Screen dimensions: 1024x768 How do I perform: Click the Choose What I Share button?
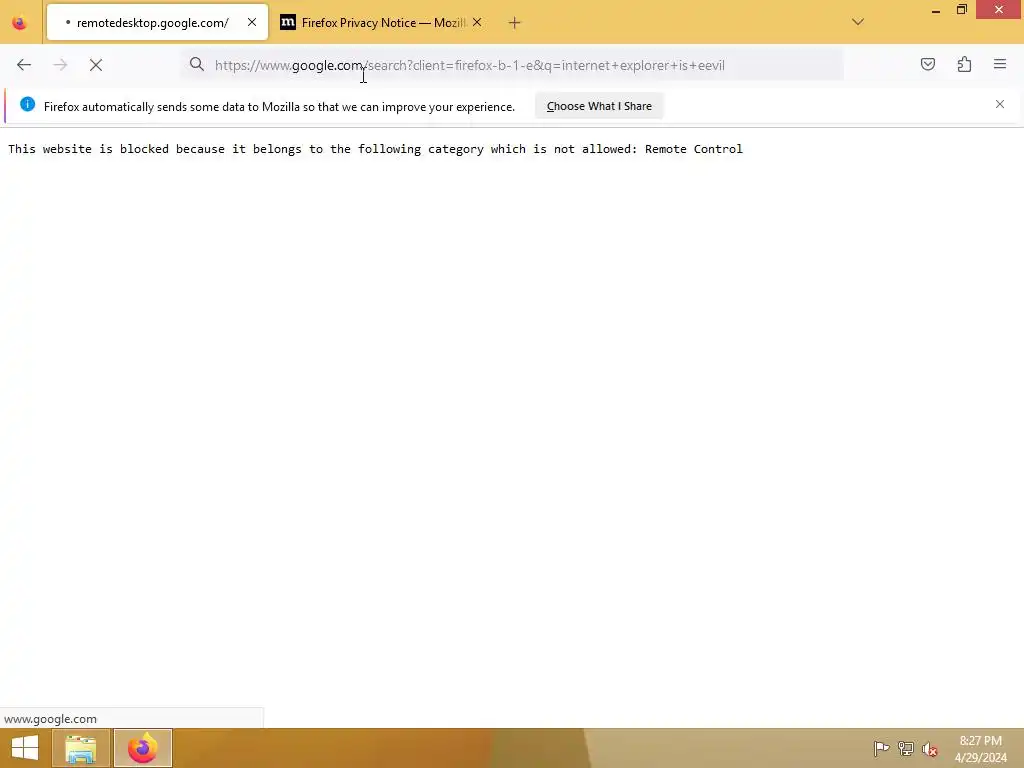pyautogui.click(x=599, y=106)
